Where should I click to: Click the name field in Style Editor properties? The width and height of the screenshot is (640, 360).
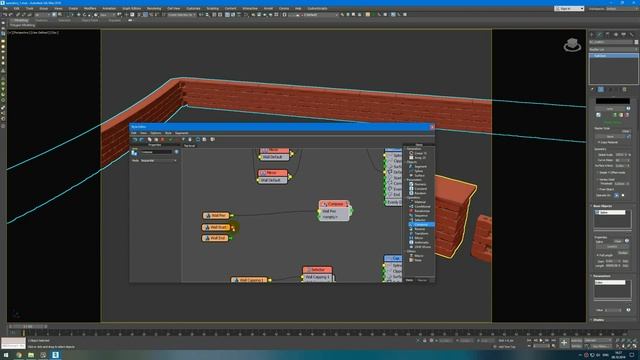(156, 152)
